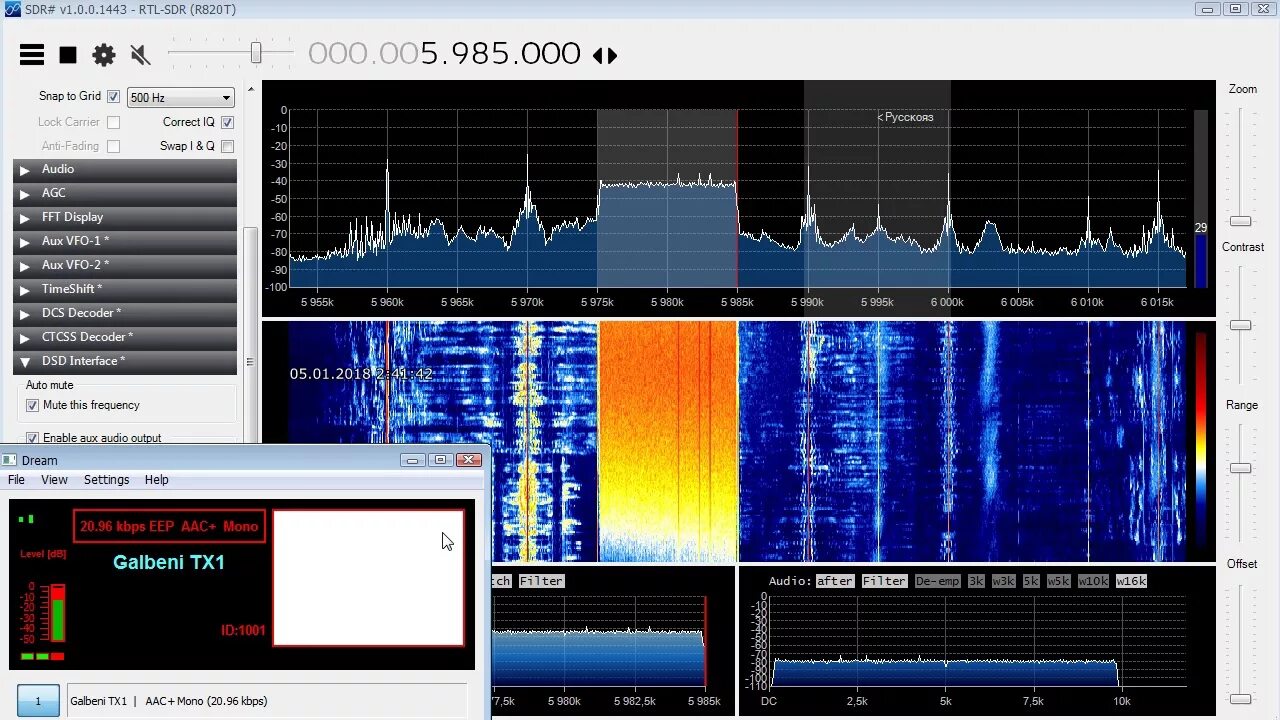Enable the Anti-Fading checkbox
This screenshot has width=1280, height=720.
point(113,146)
